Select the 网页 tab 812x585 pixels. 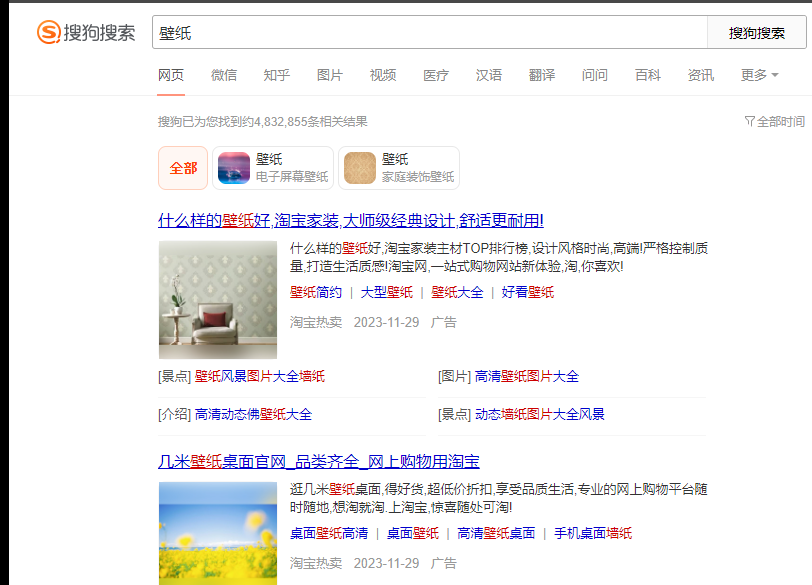click(x=171, y=75)
